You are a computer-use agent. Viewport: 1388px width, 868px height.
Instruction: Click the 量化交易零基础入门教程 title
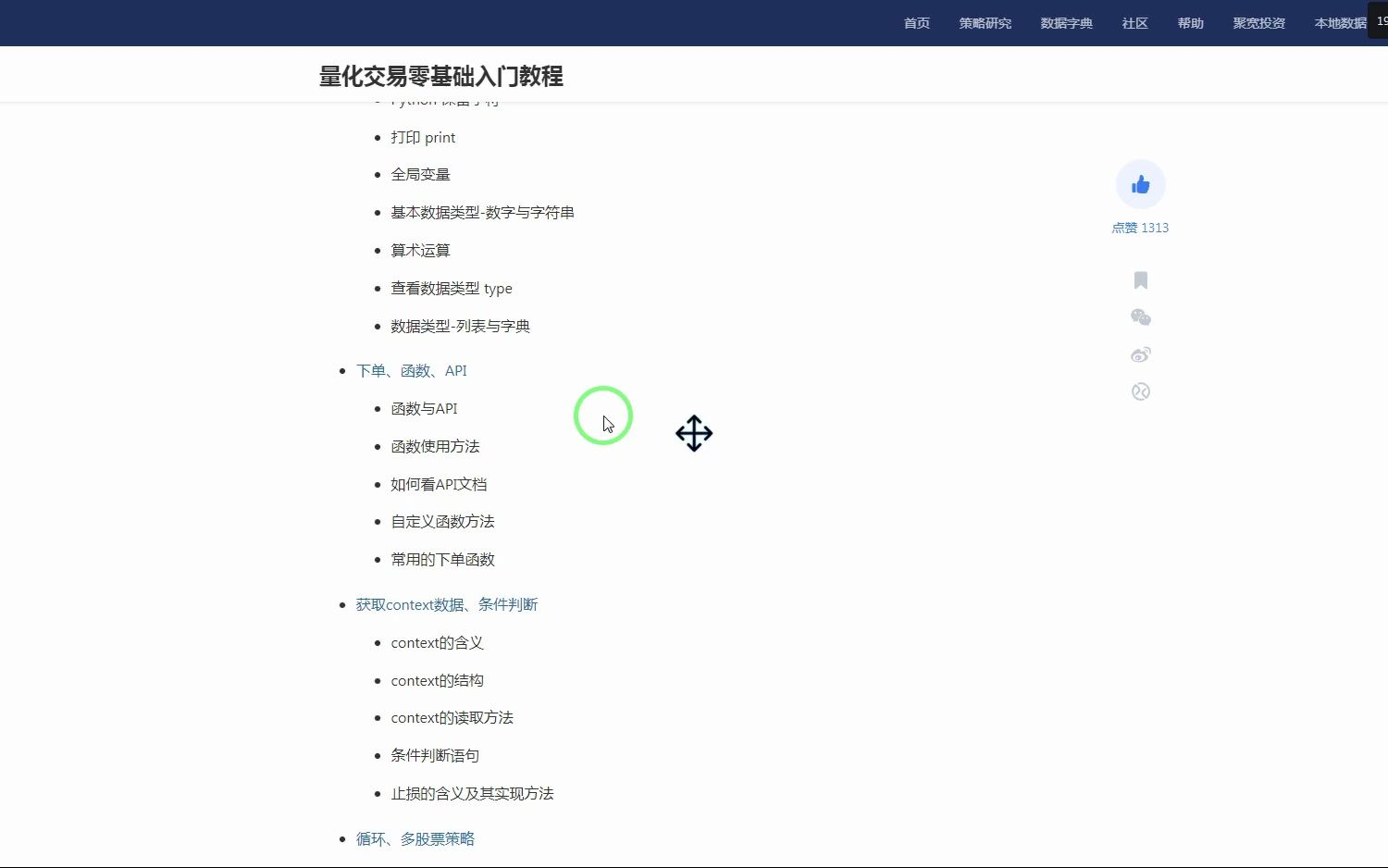pos(441,76)
